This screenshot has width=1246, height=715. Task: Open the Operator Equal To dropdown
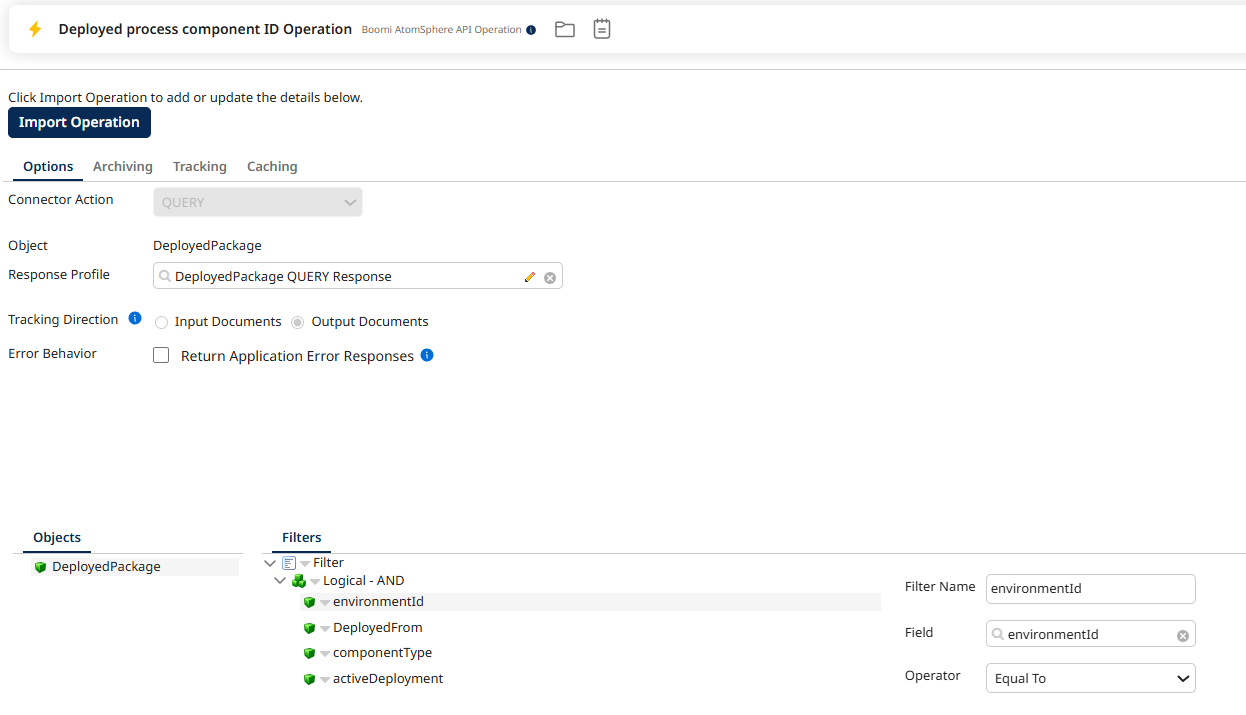1090,678
